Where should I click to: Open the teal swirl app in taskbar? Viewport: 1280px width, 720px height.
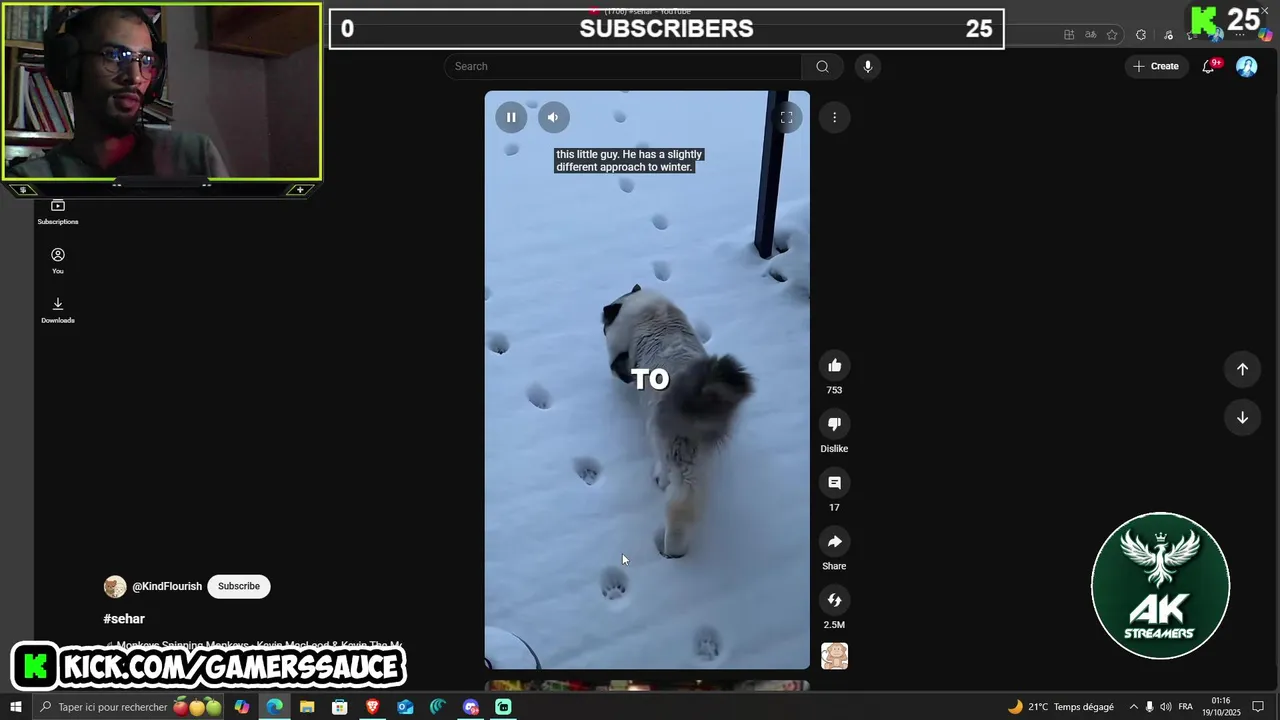click(438, 707)
